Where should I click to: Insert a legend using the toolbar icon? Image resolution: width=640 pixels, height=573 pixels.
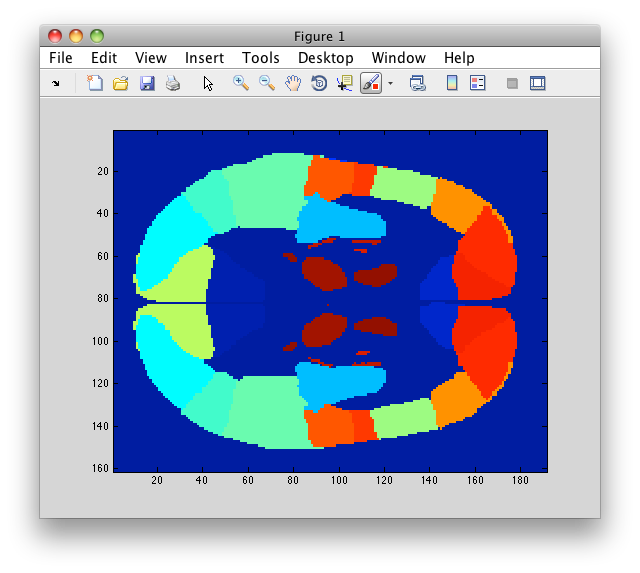click(x=478, y=83)
